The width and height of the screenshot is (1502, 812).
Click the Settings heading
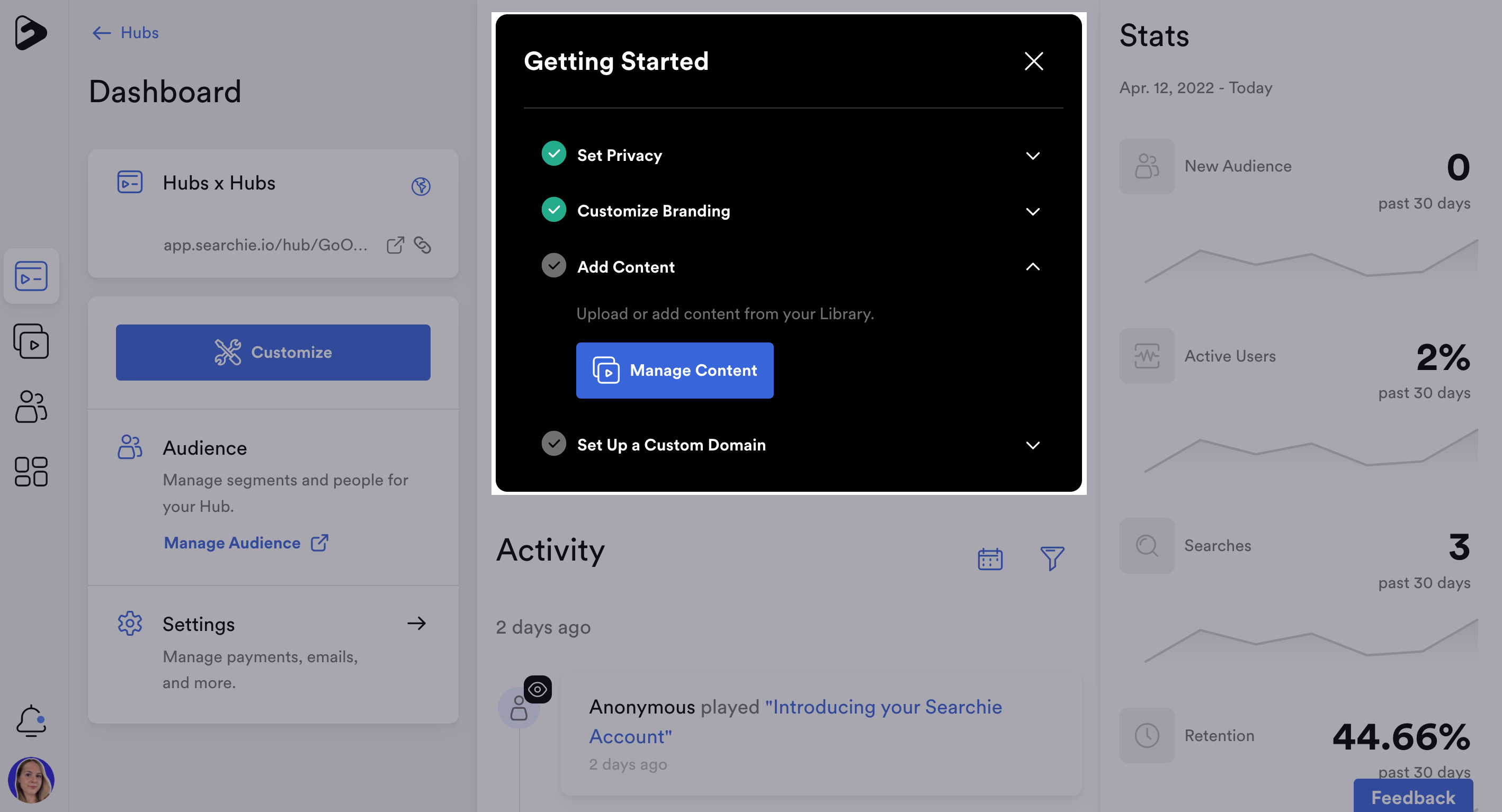(198, 624)
